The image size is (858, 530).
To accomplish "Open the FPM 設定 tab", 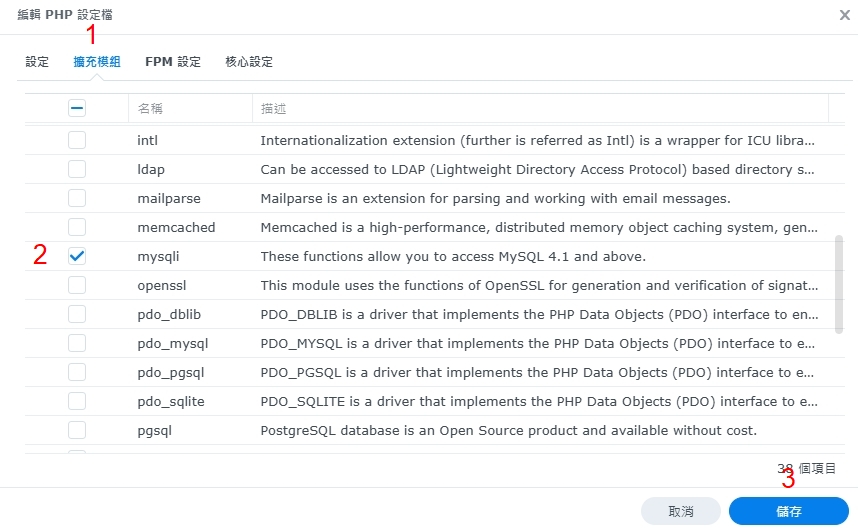I will 173,62.
